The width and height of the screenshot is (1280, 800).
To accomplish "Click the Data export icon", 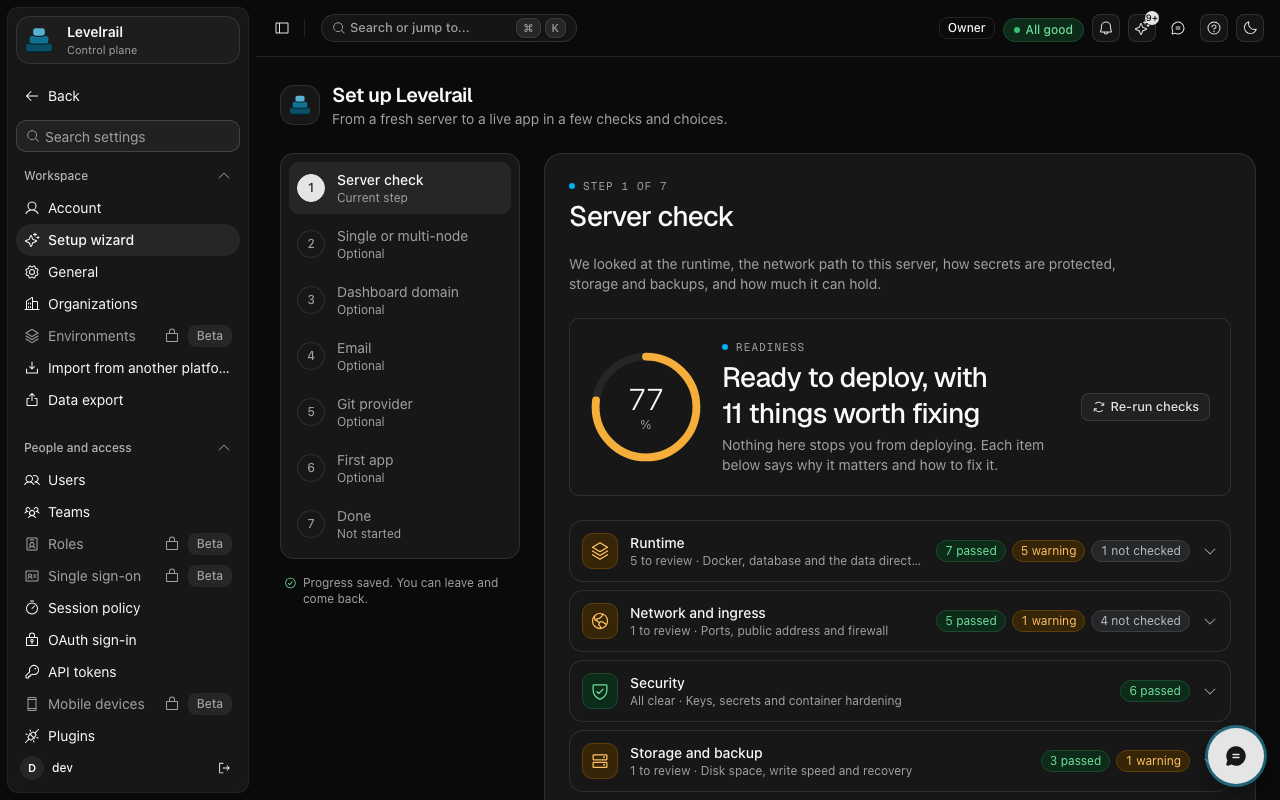I will tap(32, 400).
